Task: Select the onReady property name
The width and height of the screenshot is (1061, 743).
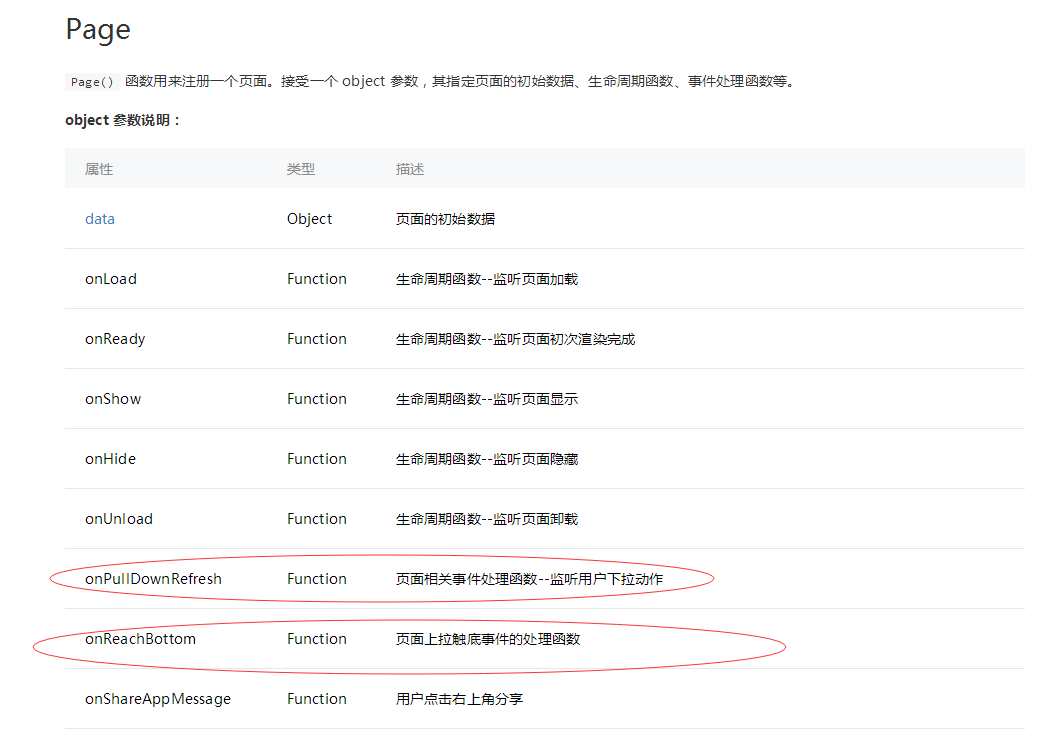Action: point(115,339)
